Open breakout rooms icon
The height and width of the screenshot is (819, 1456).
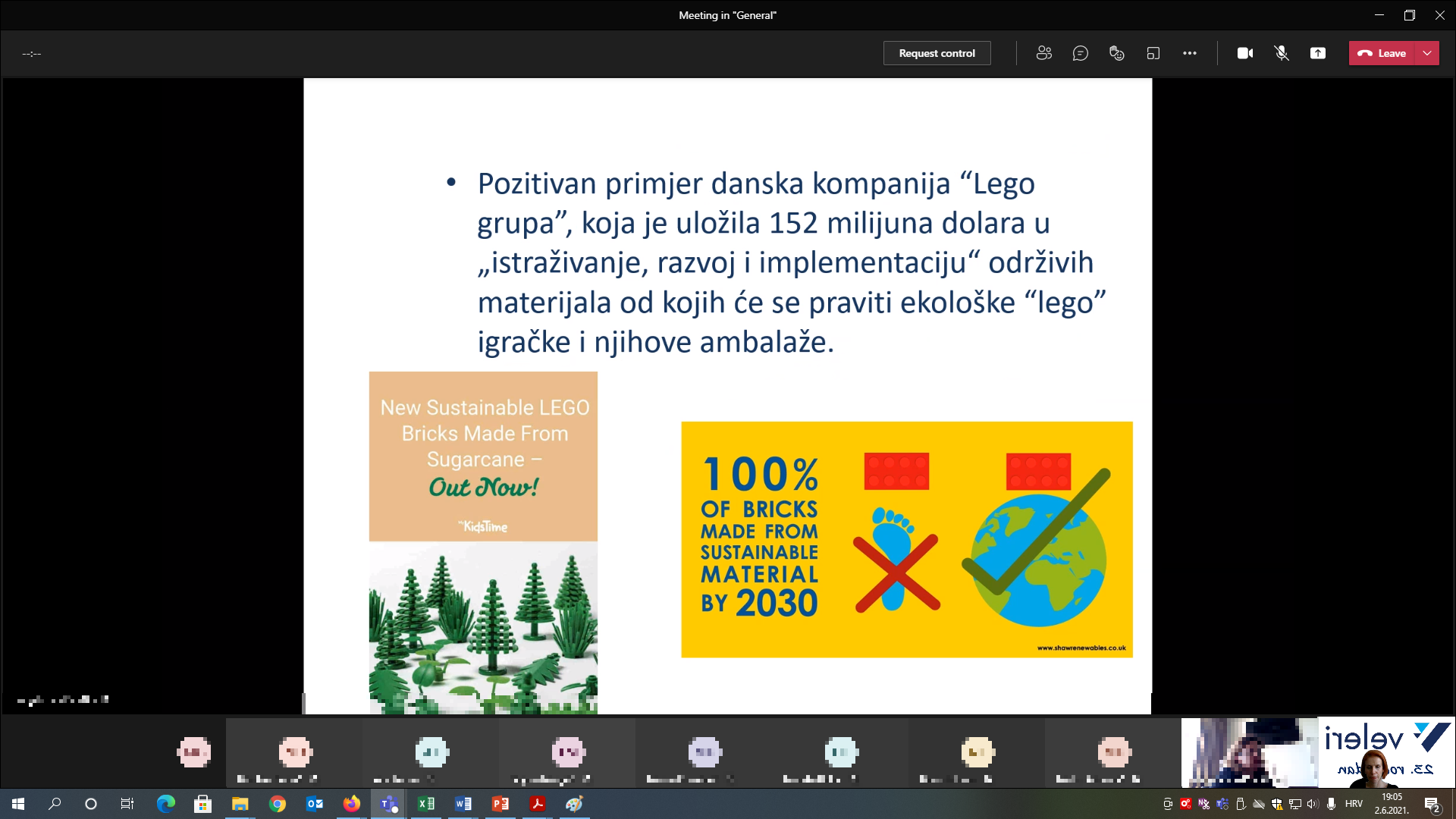click(1153, 53)
